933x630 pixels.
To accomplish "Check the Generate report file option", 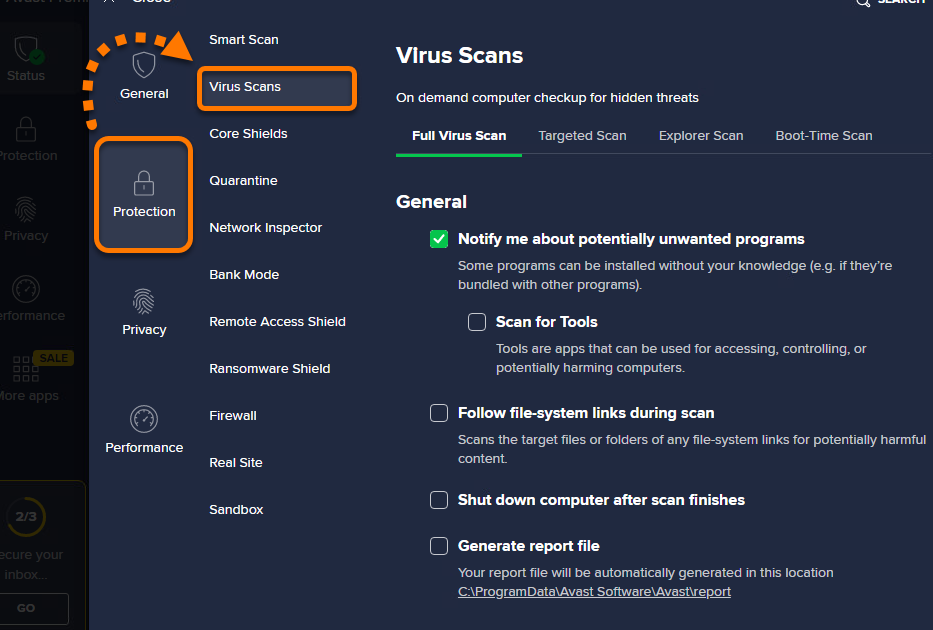I will coord(438,546).
